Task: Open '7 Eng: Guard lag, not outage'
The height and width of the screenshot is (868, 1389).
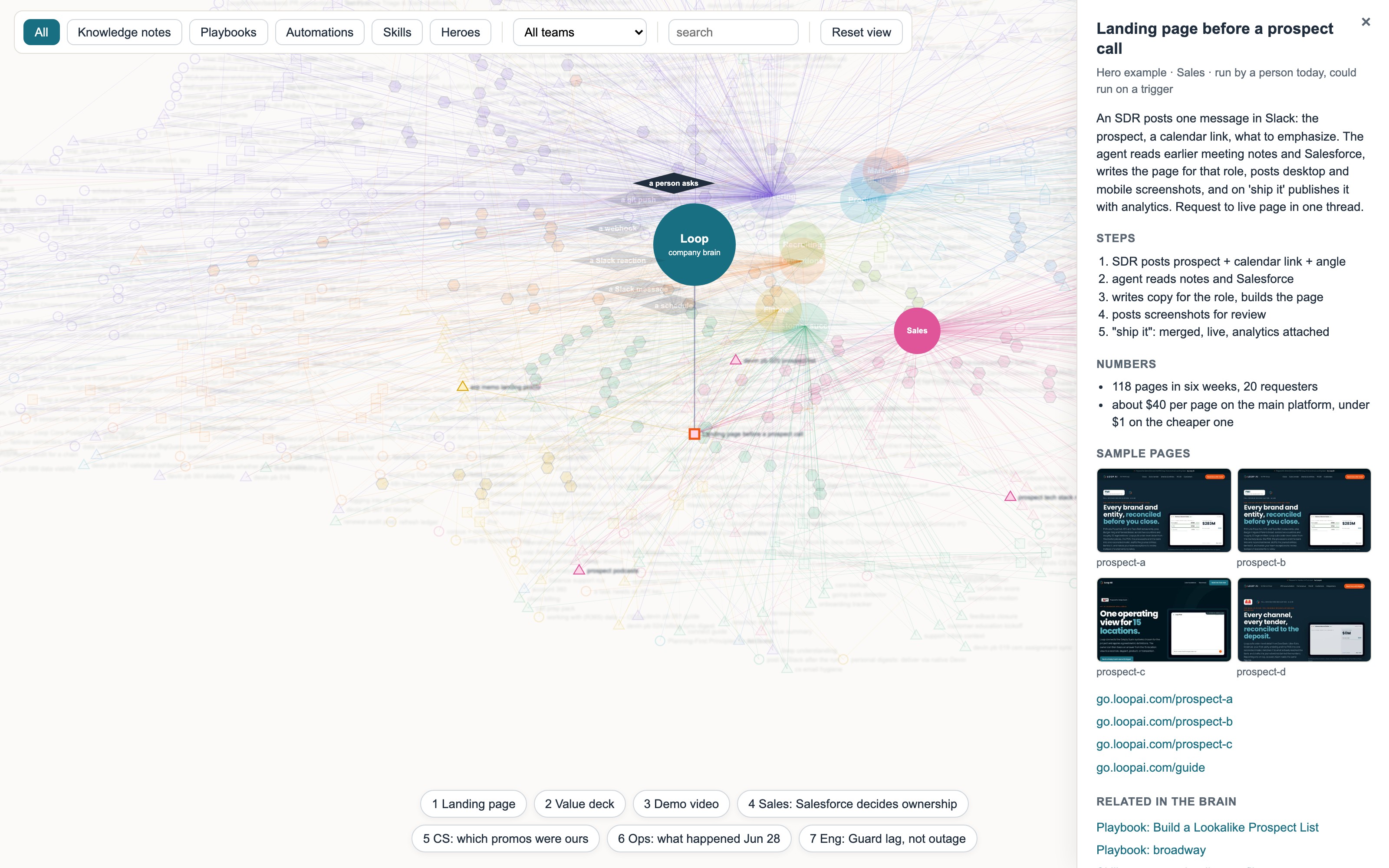Action: coord(887,839)
